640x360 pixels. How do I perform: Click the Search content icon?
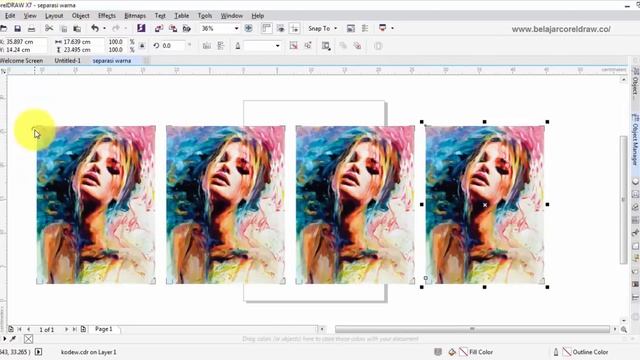(141, 28)
